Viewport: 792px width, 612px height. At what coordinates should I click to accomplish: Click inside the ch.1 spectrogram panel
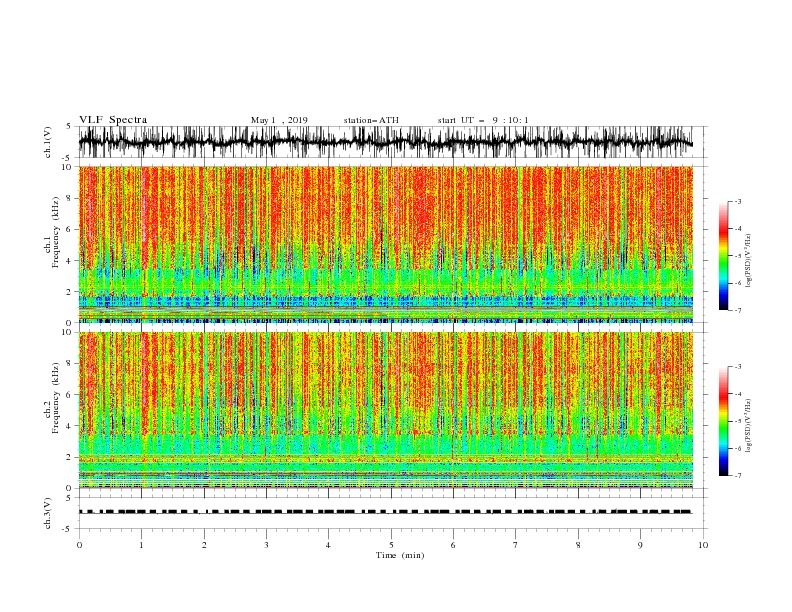[x=385, y=244]
